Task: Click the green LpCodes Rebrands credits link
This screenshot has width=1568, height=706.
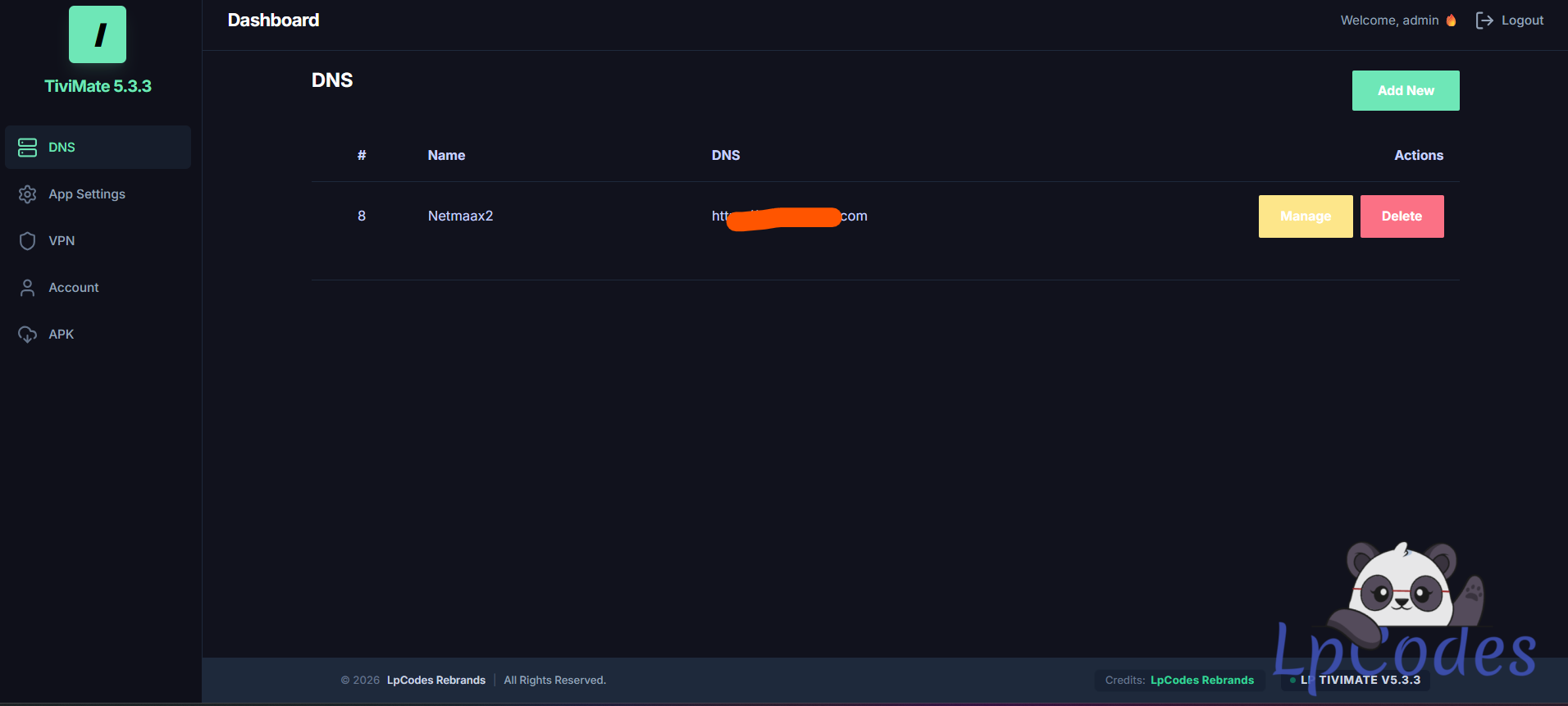Action: click(1202, 681)
